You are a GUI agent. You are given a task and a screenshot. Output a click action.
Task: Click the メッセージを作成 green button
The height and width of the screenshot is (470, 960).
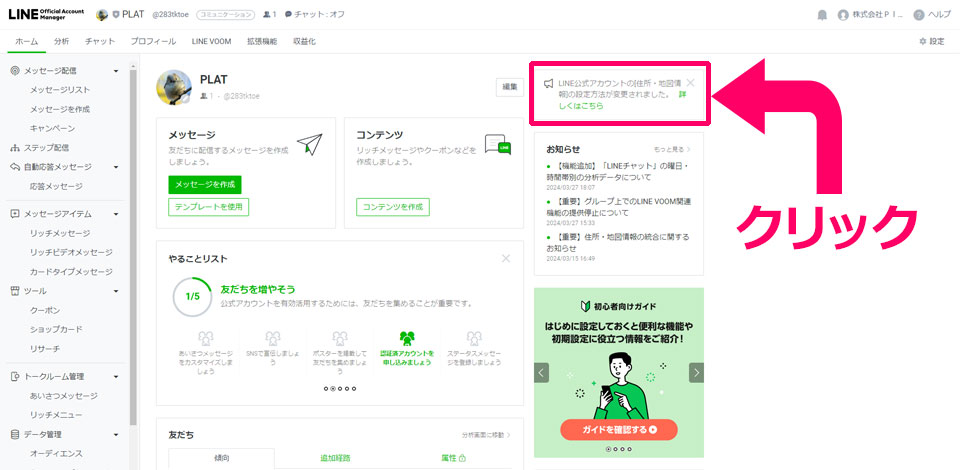(x=205, y=184)
